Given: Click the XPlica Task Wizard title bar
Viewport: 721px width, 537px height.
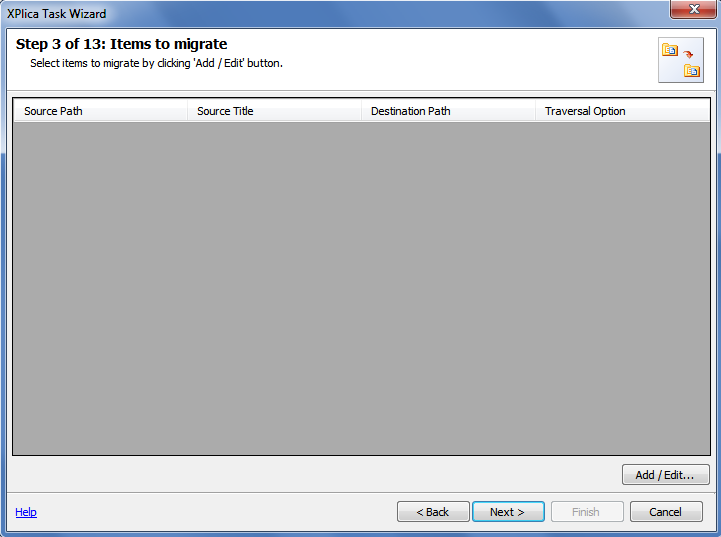Looking at the screenshot, I should [336, 14].
